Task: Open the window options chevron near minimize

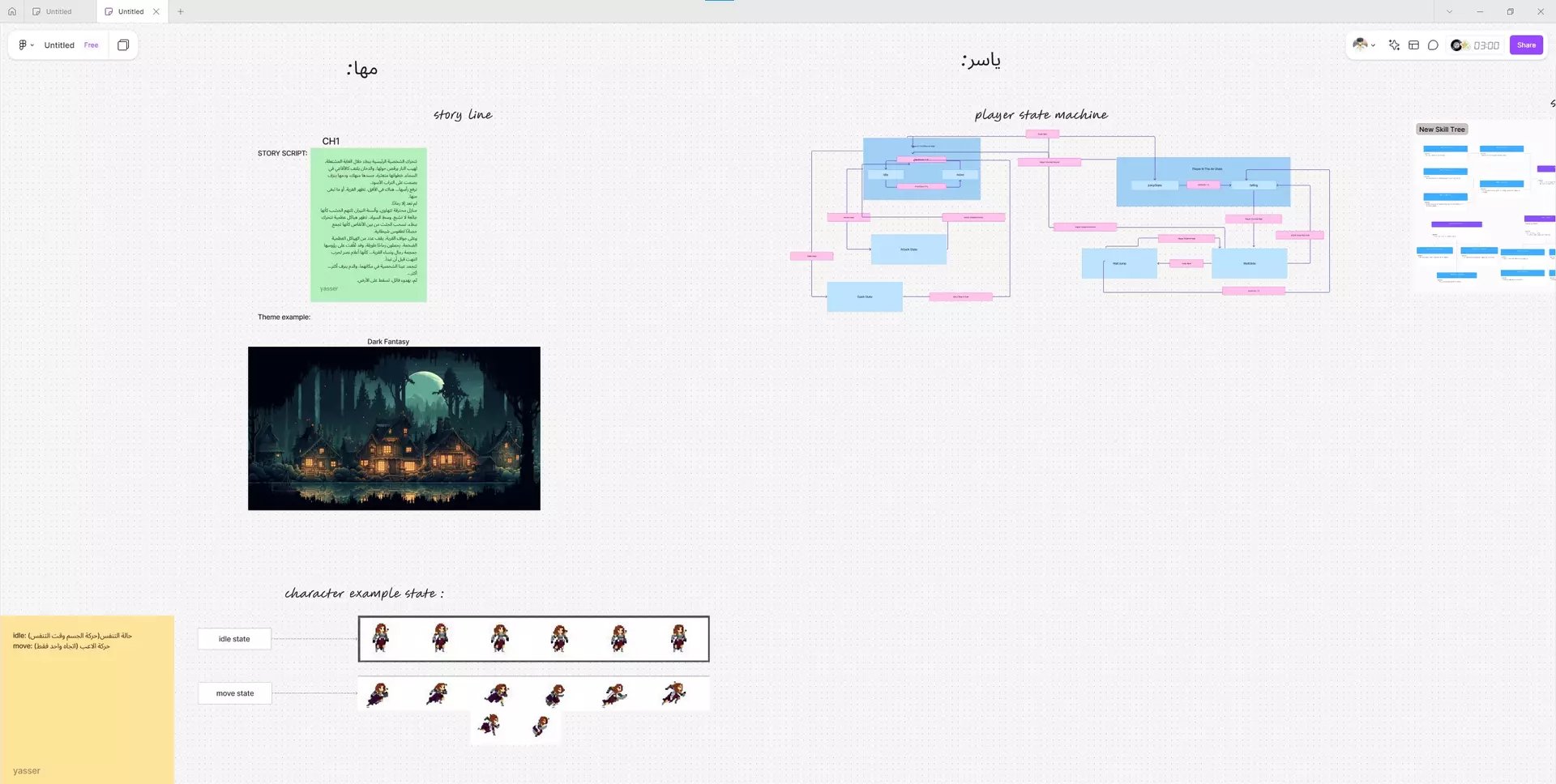Action: (1449, 11)
